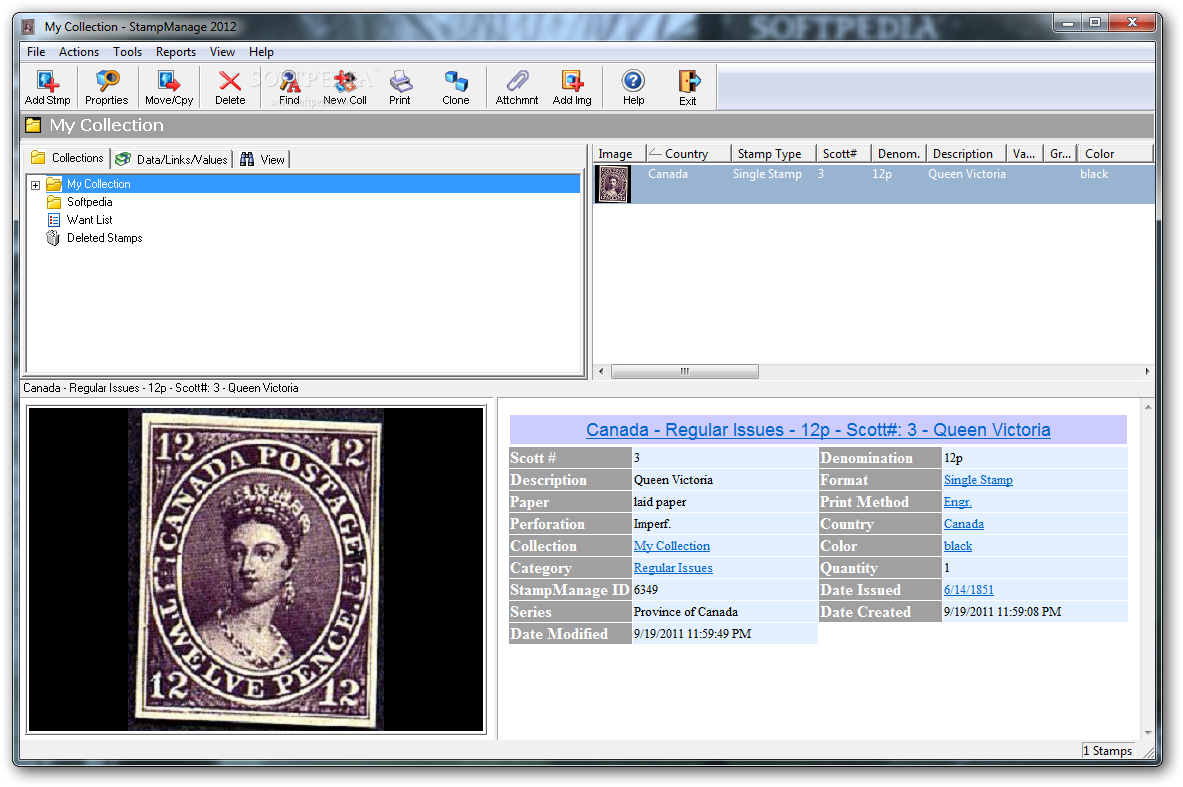Open the Help menu in menu bar
The image size is (1183, 787).
point(261,52)
